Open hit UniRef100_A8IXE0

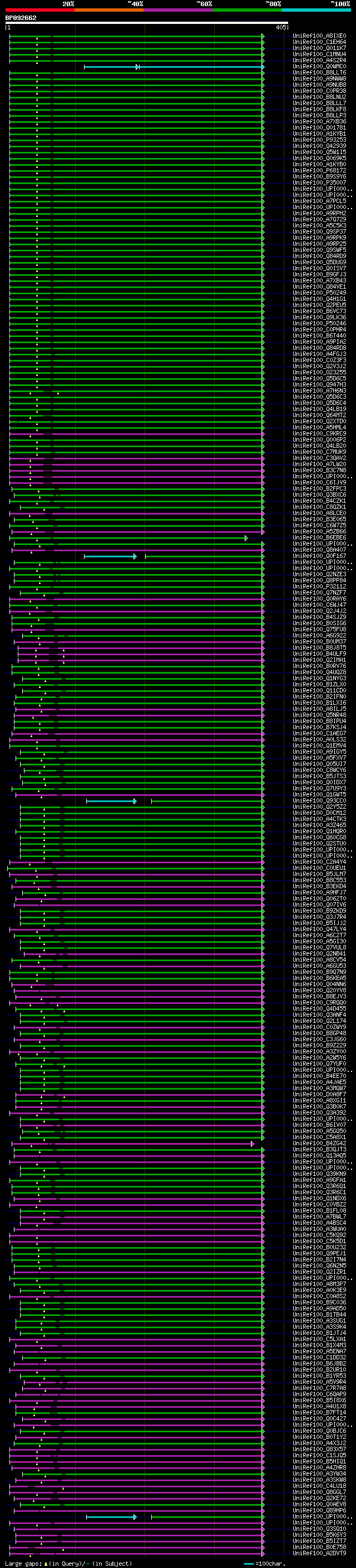pyautogui.click(x=319, y=36)
